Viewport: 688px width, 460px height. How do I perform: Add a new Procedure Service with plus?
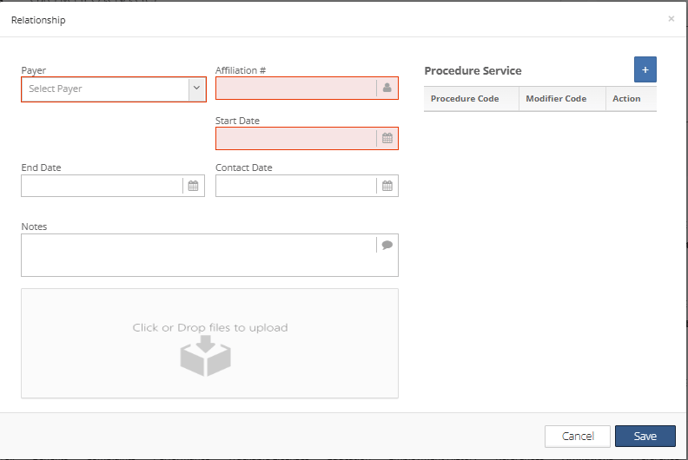click(x=645, y=70)
